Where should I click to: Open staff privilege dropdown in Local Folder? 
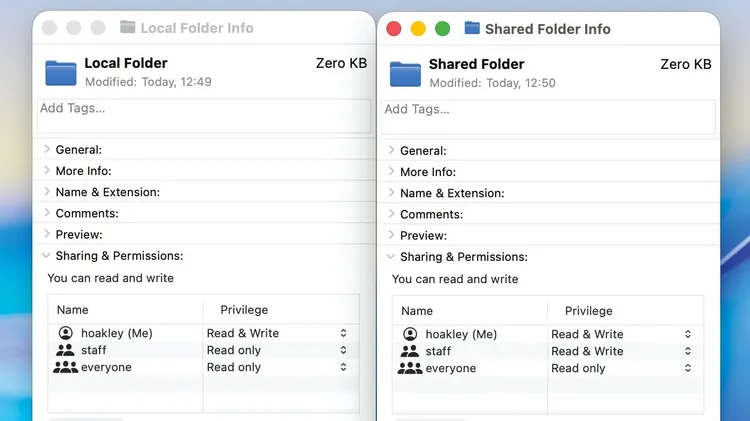coord(343,350)
